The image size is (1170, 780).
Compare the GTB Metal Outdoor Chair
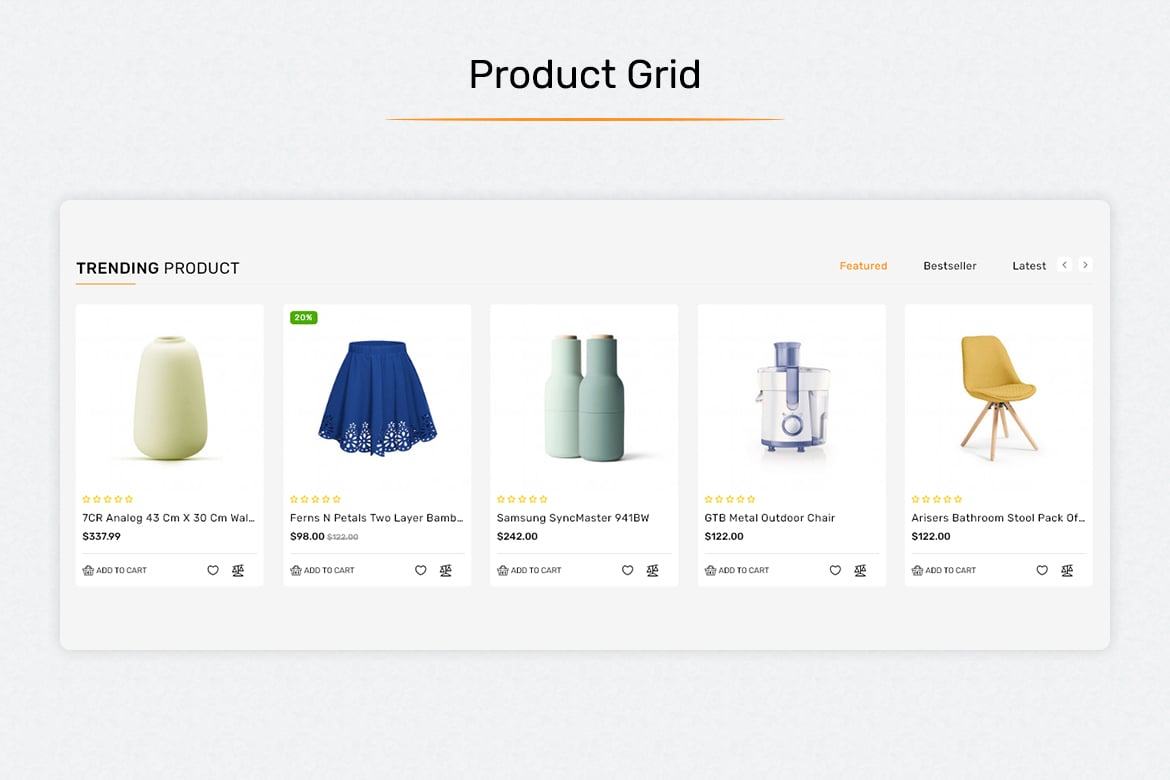pyautogui.click(x=860, y=570)
